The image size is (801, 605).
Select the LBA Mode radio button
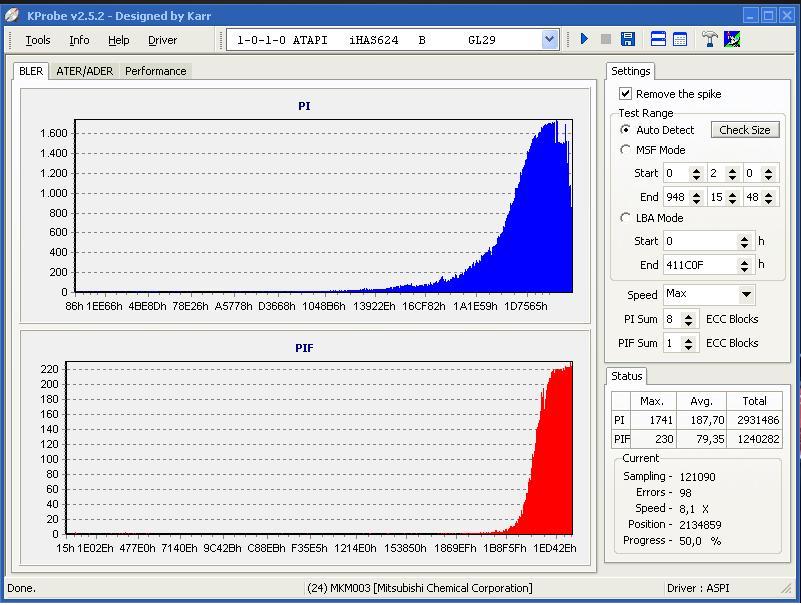(x=626, y=218)
